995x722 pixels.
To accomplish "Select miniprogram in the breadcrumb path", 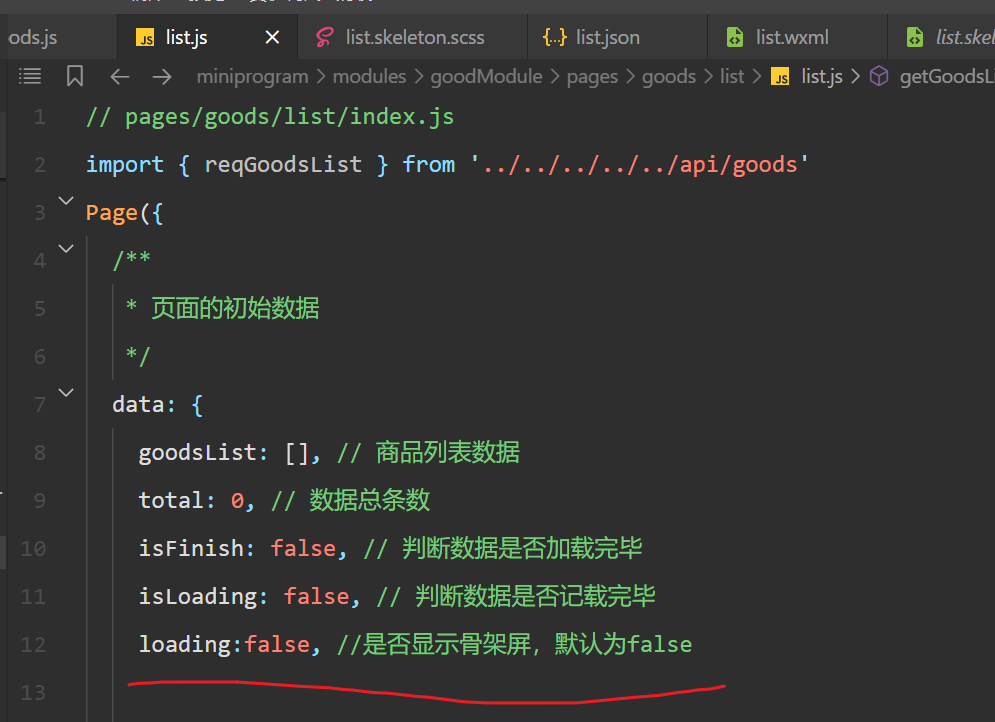I will pos(251,77).
